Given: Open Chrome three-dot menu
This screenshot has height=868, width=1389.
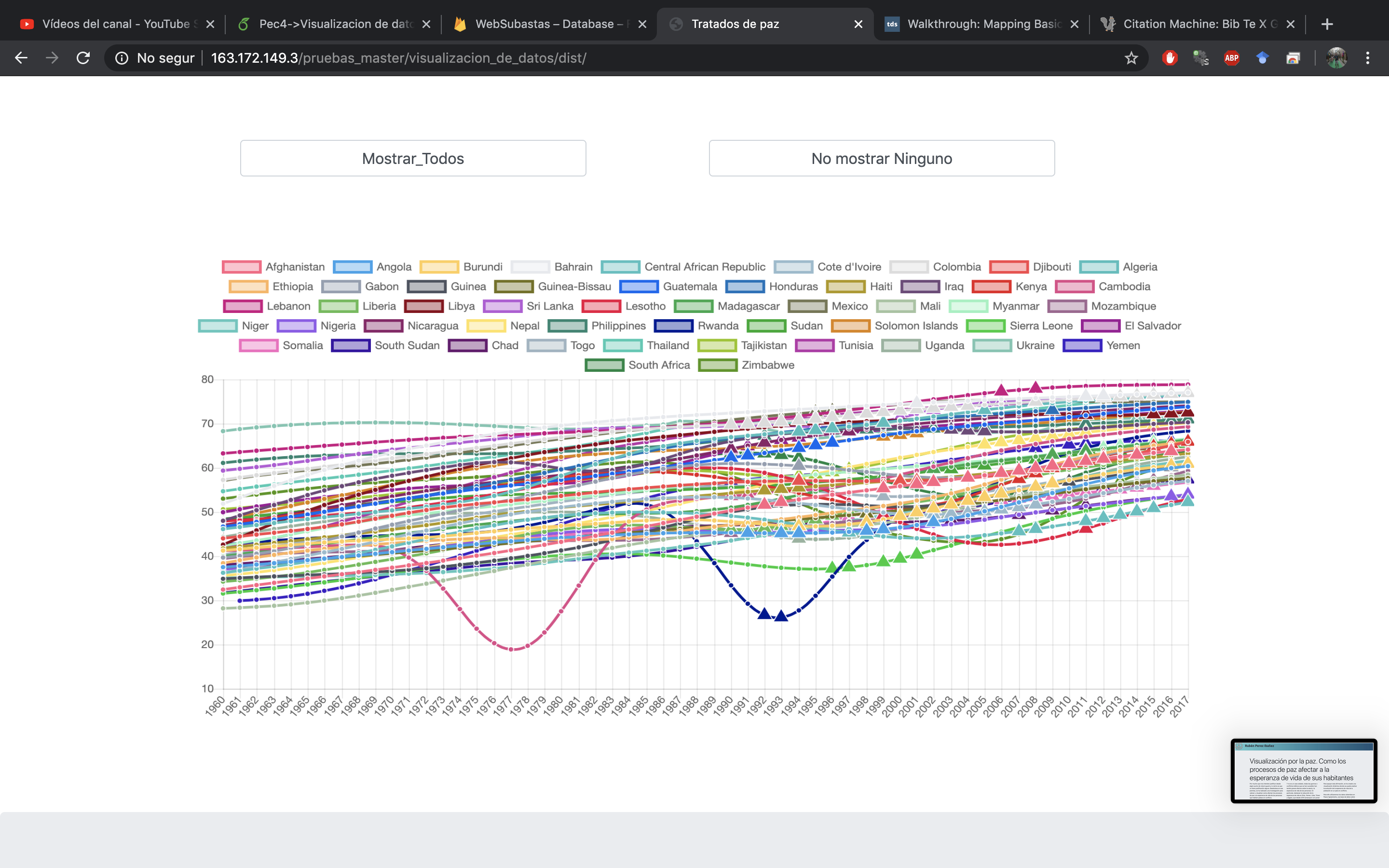Looking at the screenshot, I should [1368, 58].
